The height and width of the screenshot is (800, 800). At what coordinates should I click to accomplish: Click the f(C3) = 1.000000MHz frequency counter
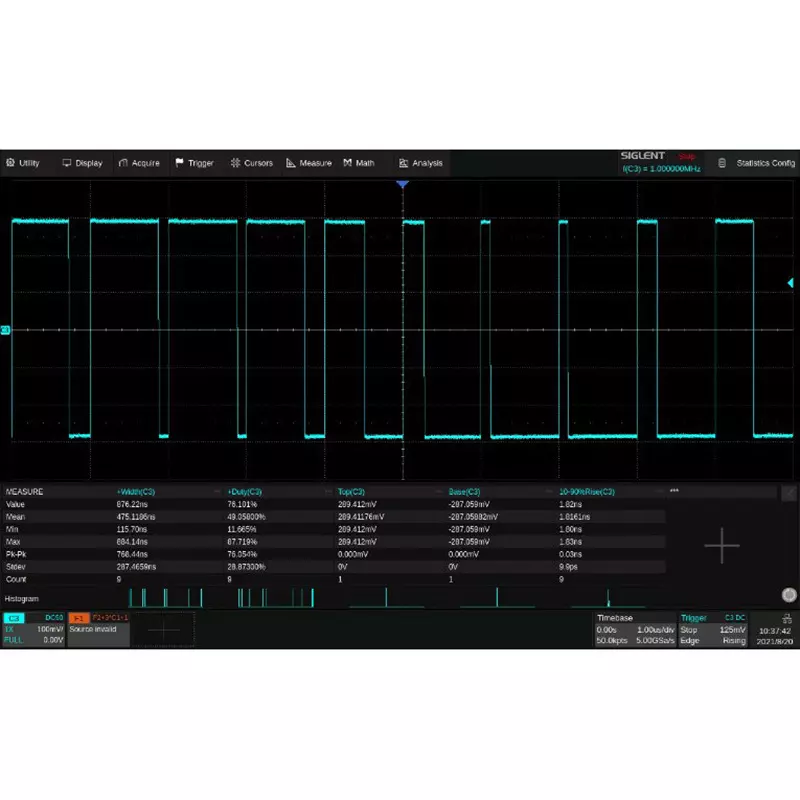661,169
